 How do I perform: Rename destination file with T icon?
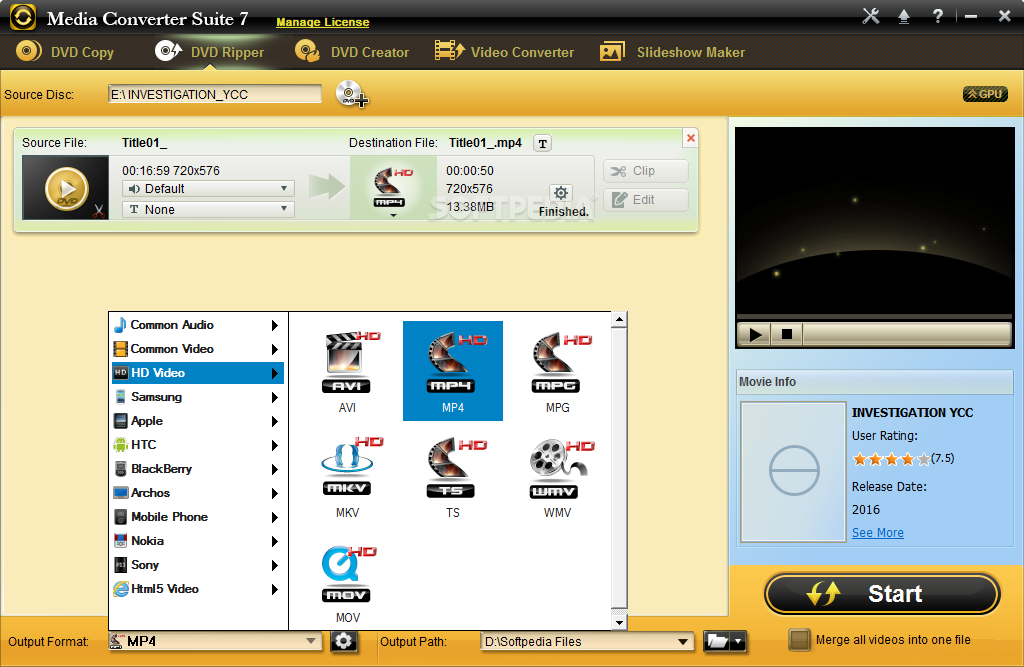tap(543, 143)
